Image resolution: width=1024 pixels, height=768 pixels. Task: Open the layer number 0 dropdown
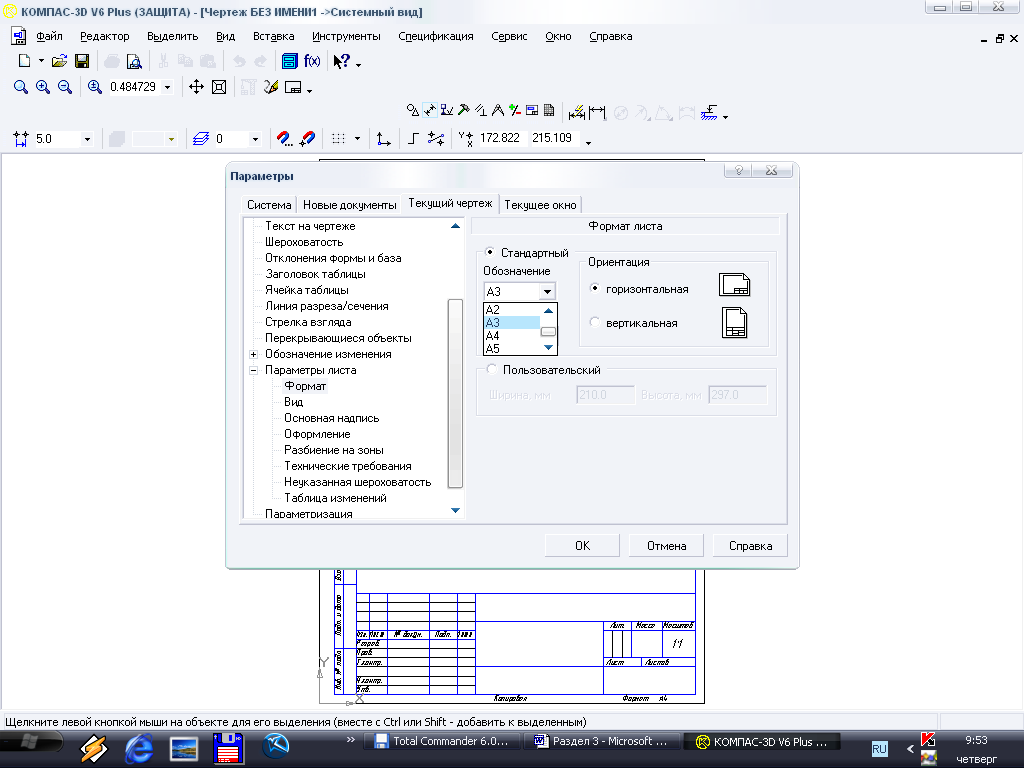[x=255, y=139]
